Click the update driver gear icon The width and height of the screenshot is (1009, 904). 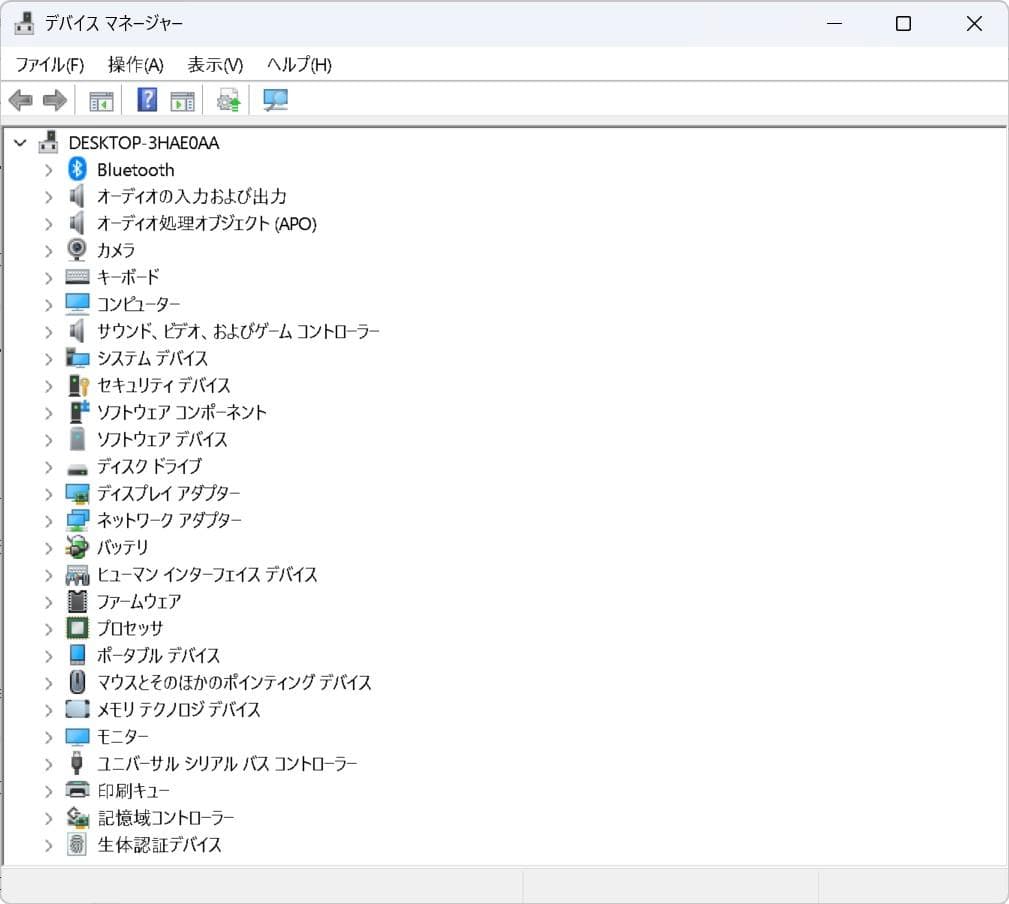(x=227, y=99)
